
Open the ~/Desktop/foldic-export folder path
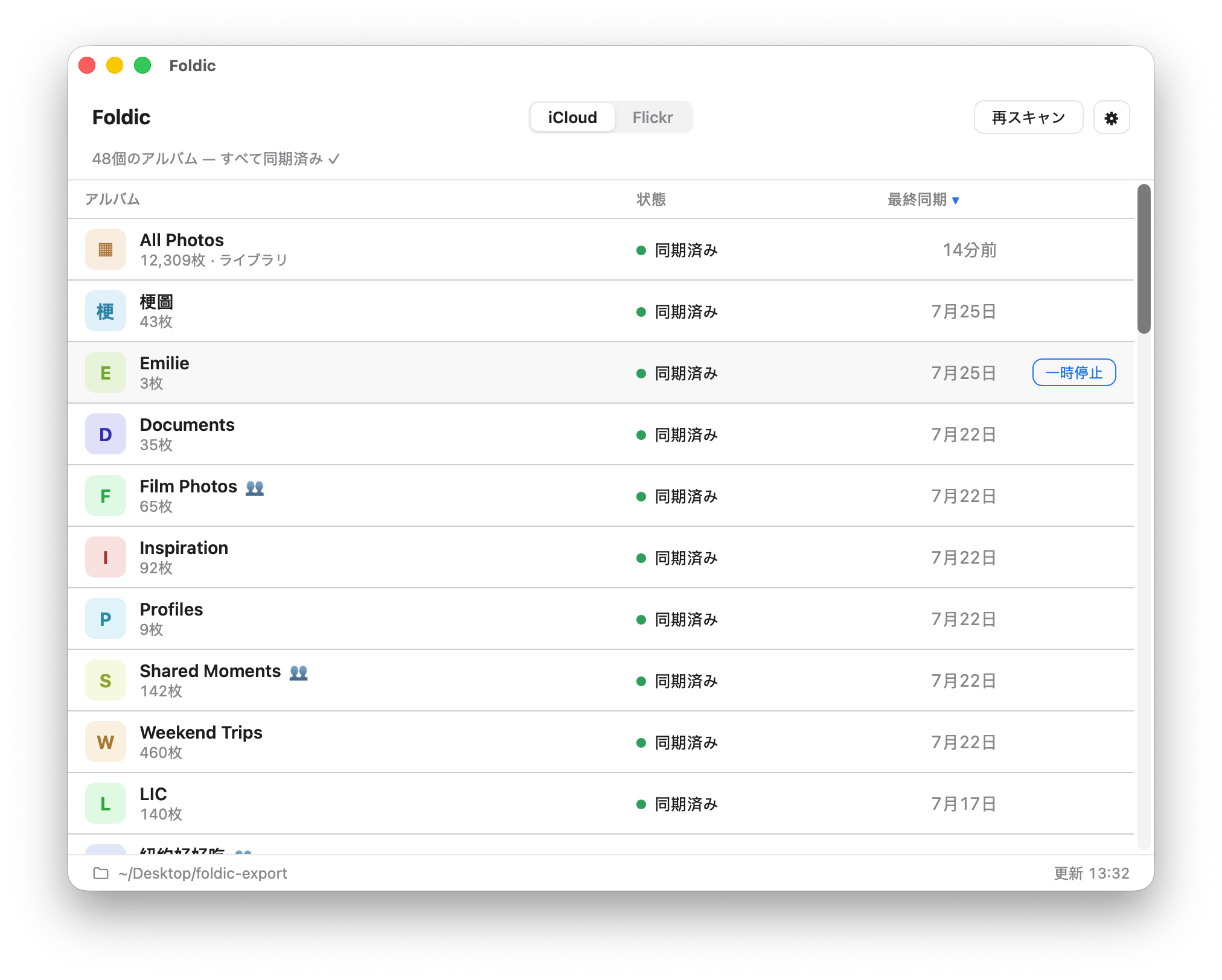pyautogui.click(x=203, y=873)
